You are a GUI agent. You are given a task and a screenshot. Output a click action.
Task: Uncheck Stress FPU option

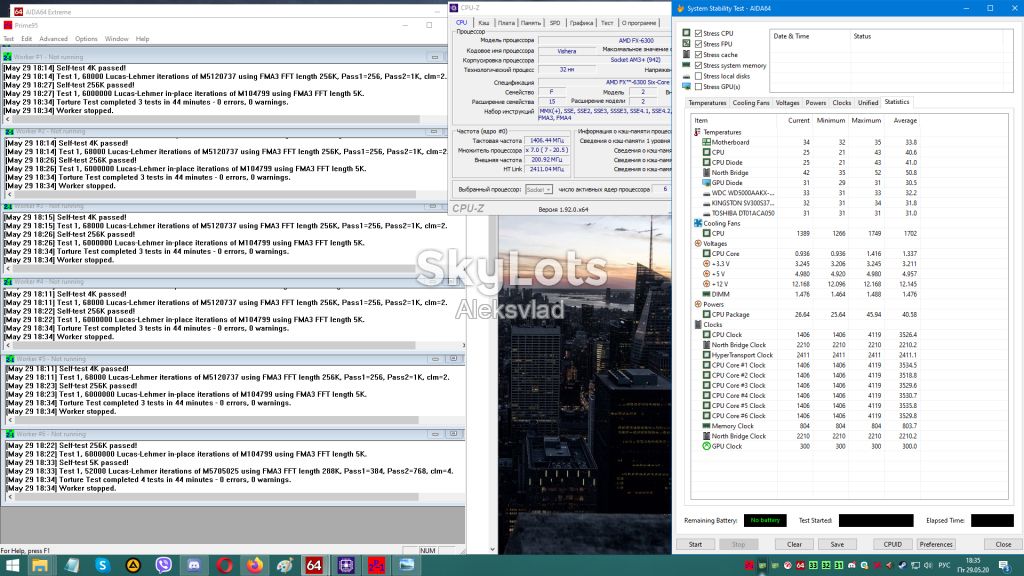[699, 44]
